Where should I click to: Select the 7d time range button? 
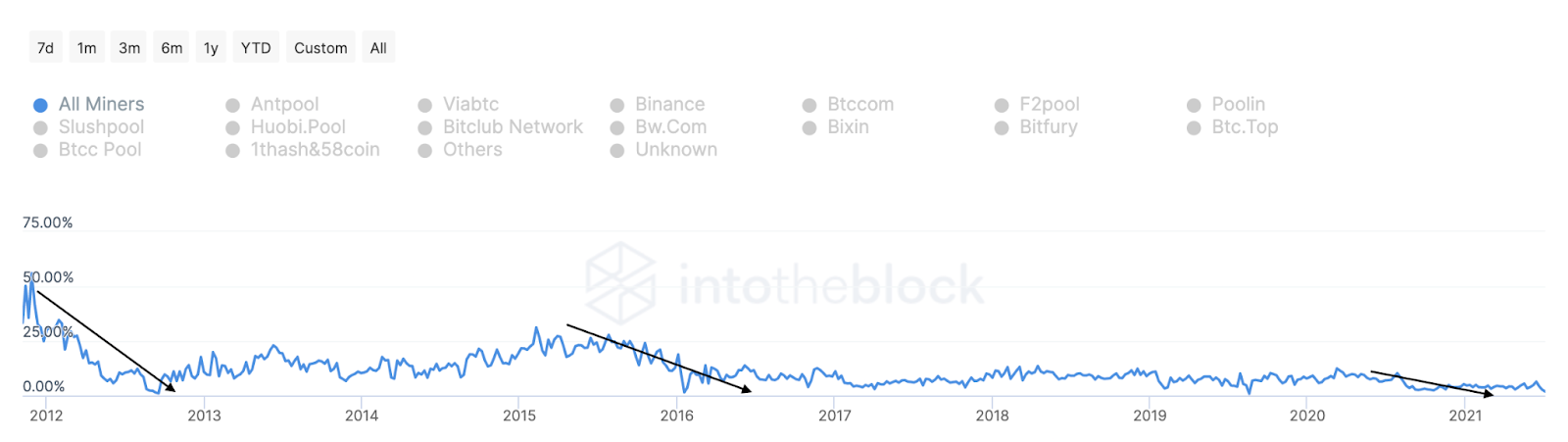tap(46, 47)
